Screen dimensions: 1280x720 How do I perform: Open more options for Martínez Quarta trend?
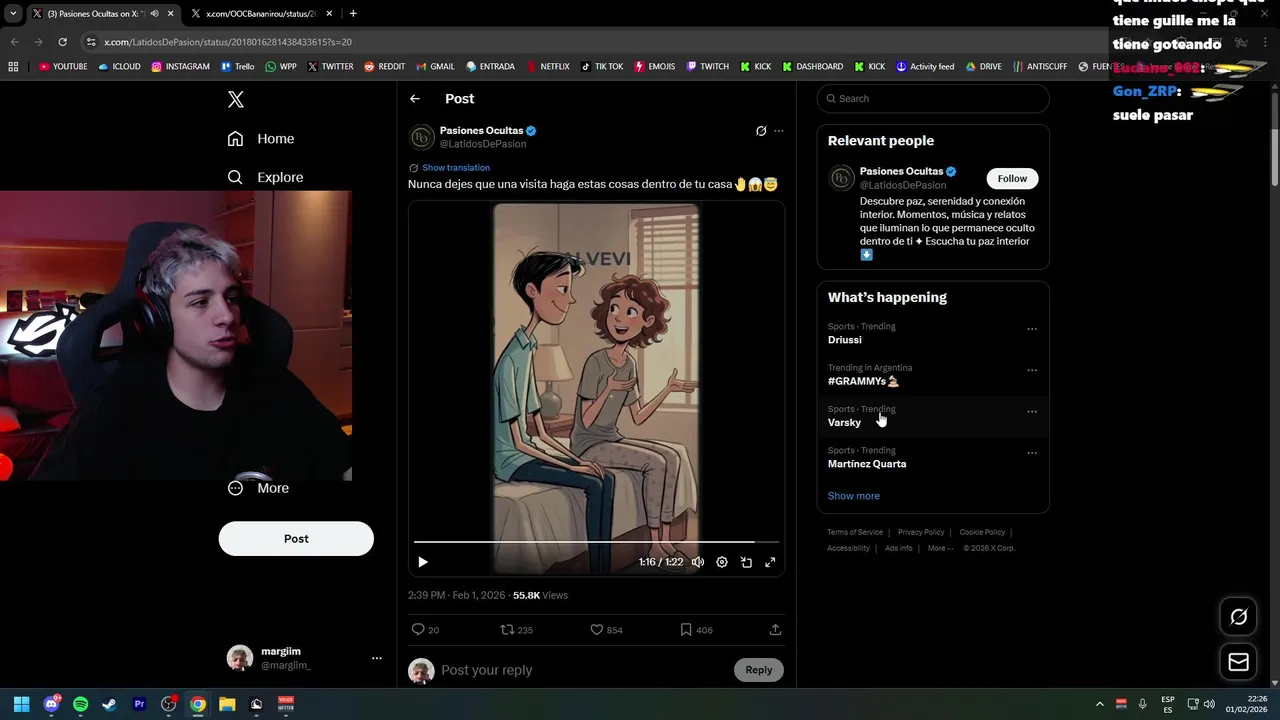click(1032, 453)
